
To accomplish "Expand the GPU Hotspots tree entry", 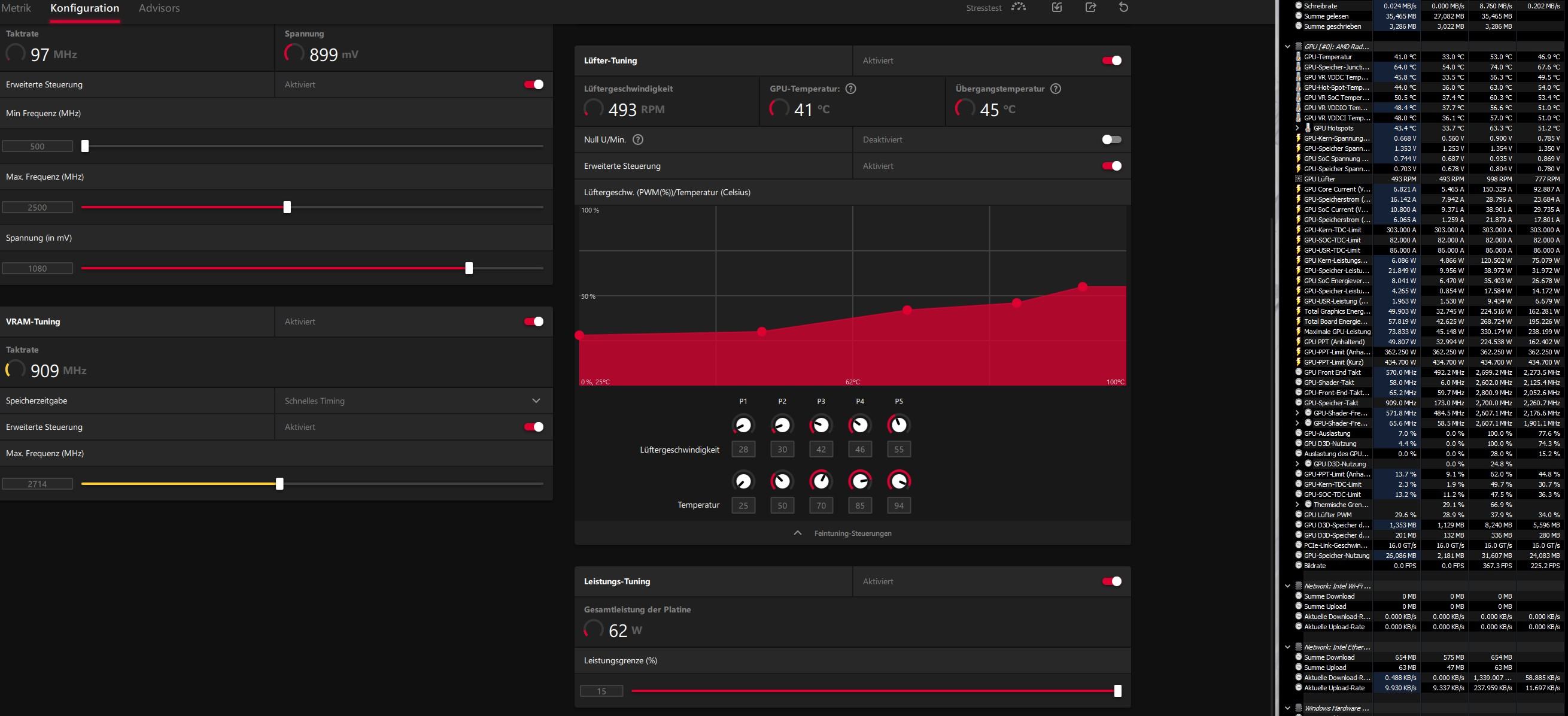I will [x=1297, y=128].
